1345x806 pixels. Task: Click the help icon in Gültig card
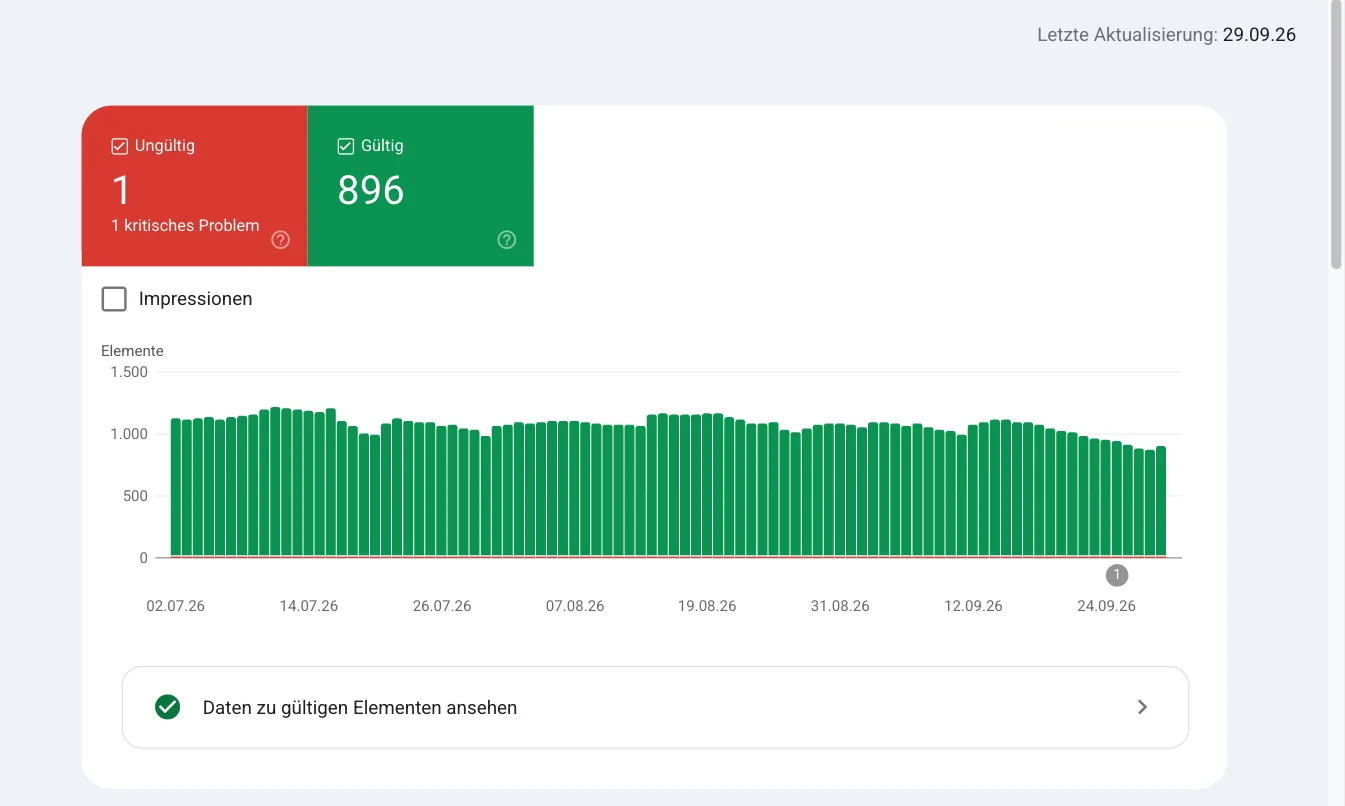pos(507,240)
